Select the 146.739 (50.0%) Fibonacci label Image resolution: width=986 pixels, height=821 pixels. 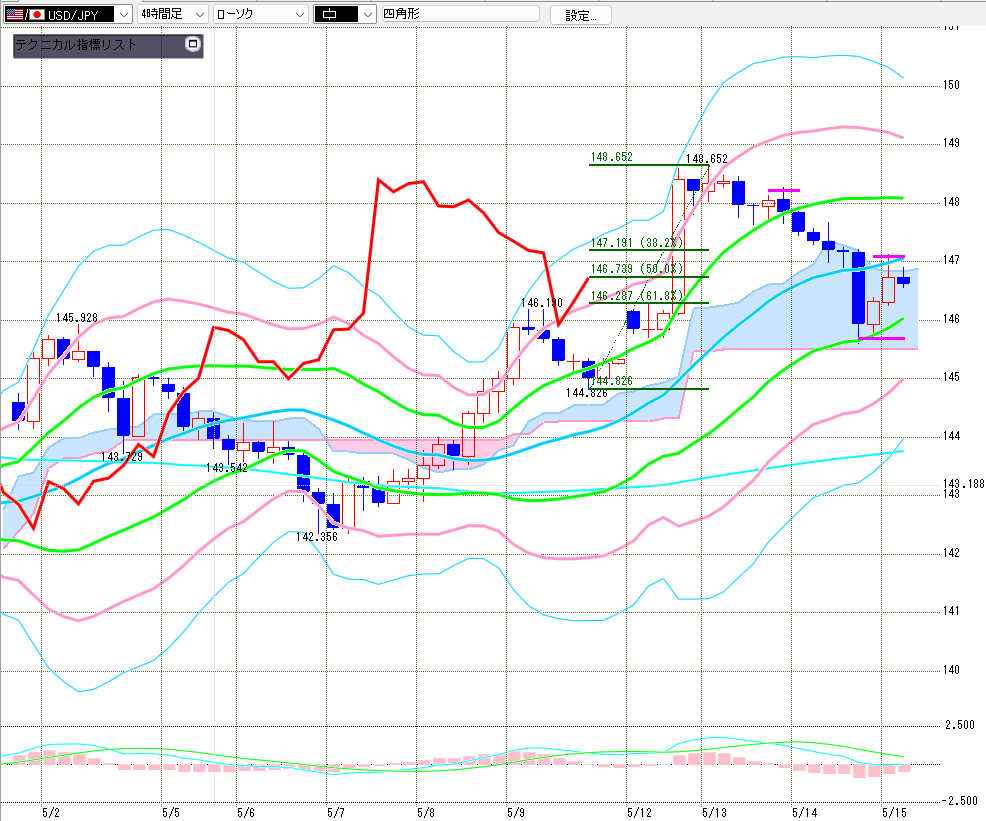pyautogui.click(x=636, y=269)
